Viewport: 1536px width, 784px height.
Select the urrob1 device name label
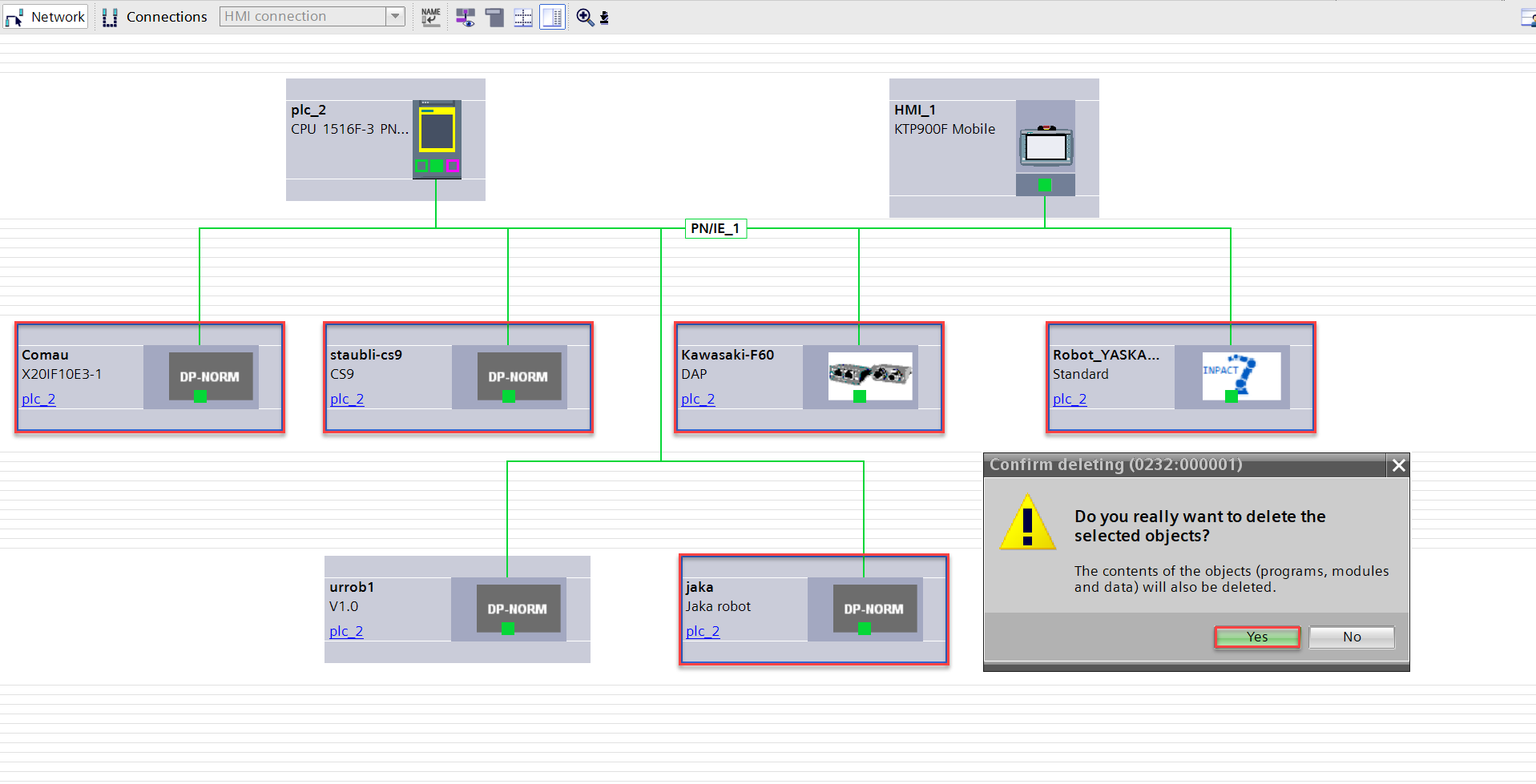coord(352,587)
